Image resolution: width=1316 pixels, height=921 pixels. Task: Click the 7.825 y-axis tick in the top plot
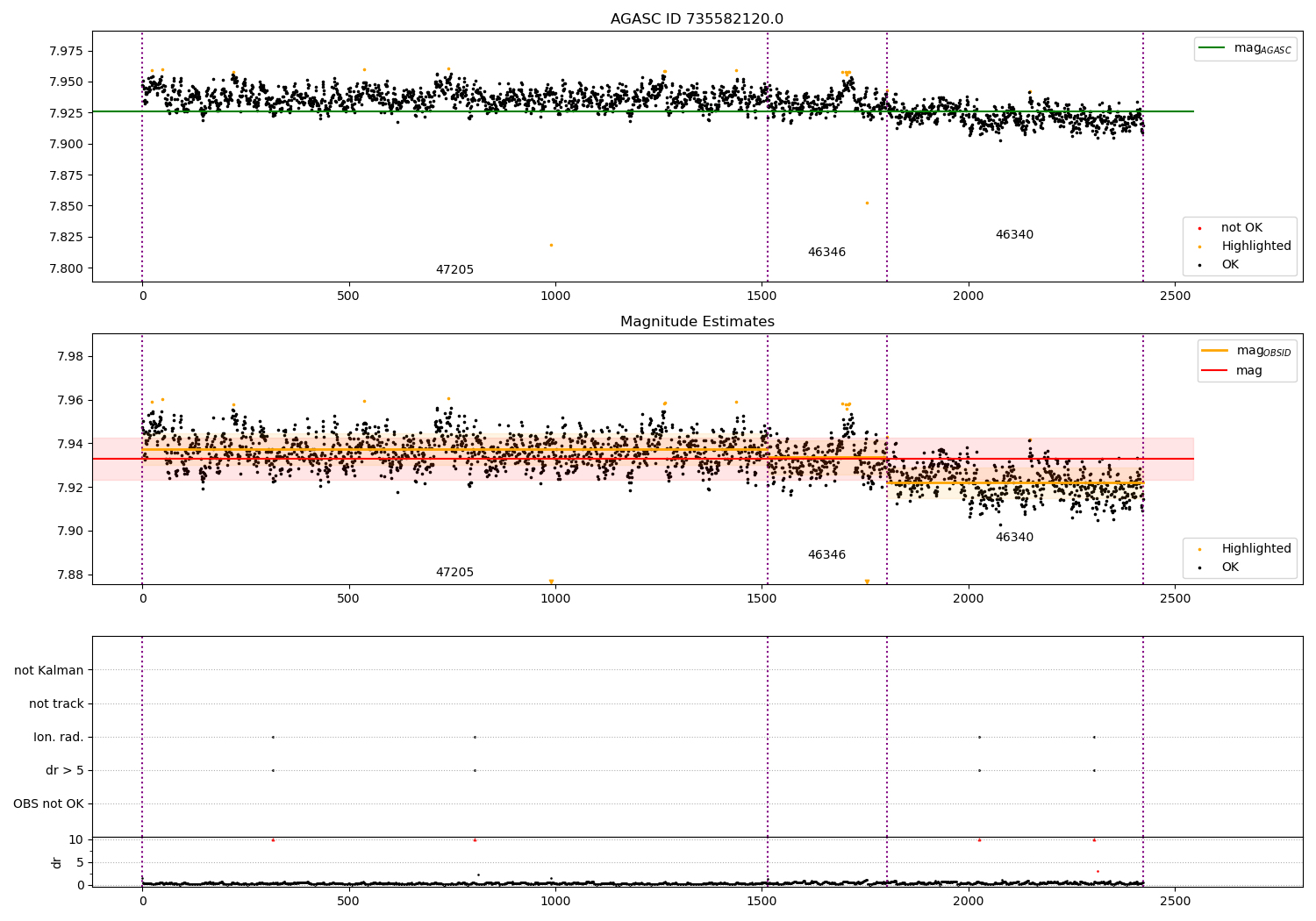click(66, 238)
